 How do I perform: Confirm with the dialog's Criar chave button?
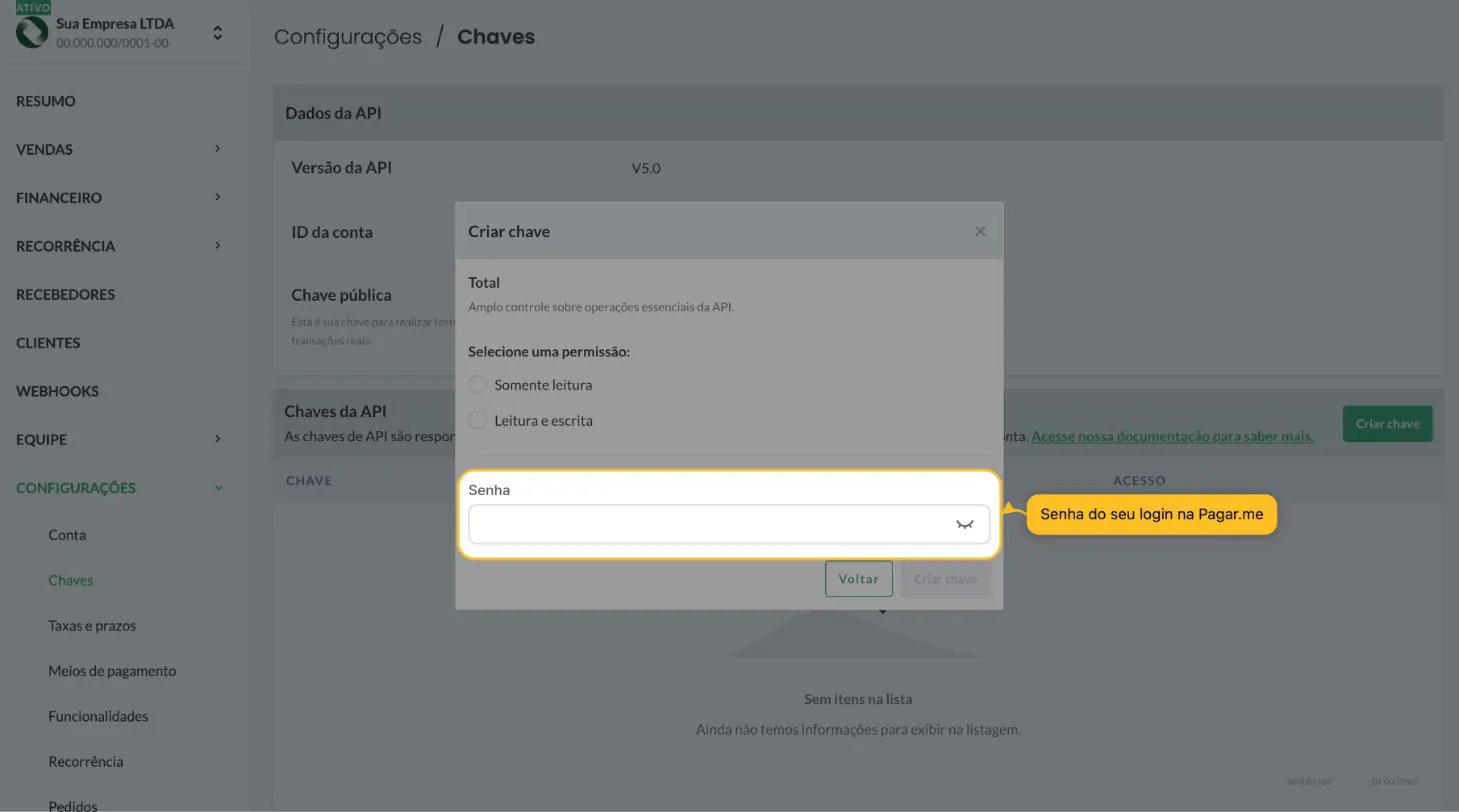(x=945, y=579)
